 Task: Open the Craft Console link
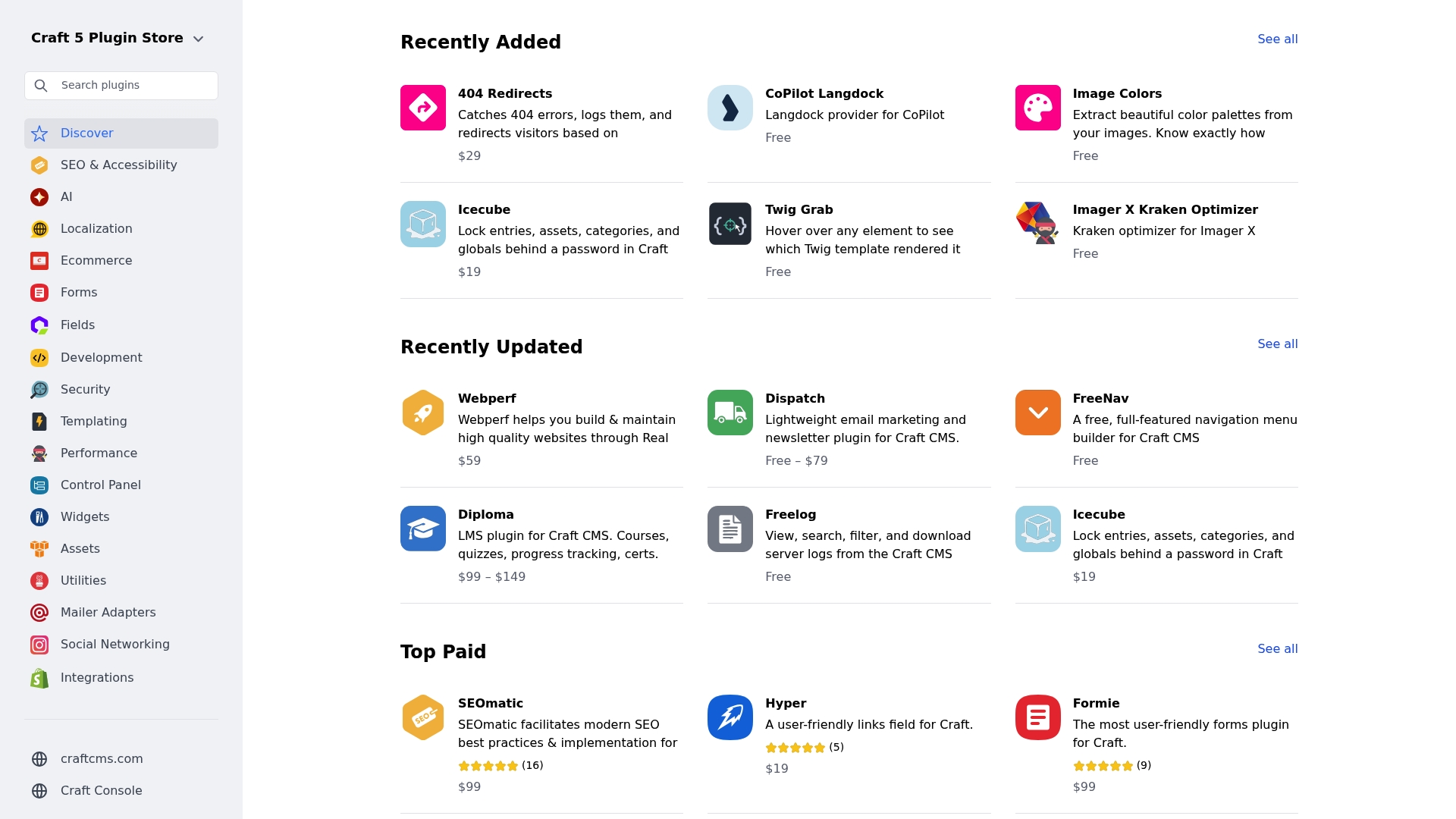pos(101,791)
